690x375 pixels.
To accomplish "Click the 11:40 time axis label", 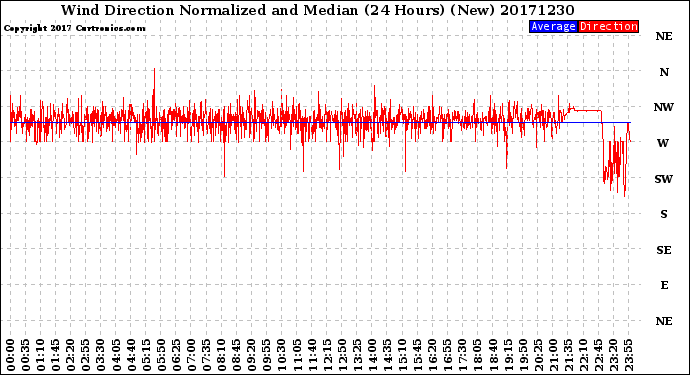I will (312, 355).
